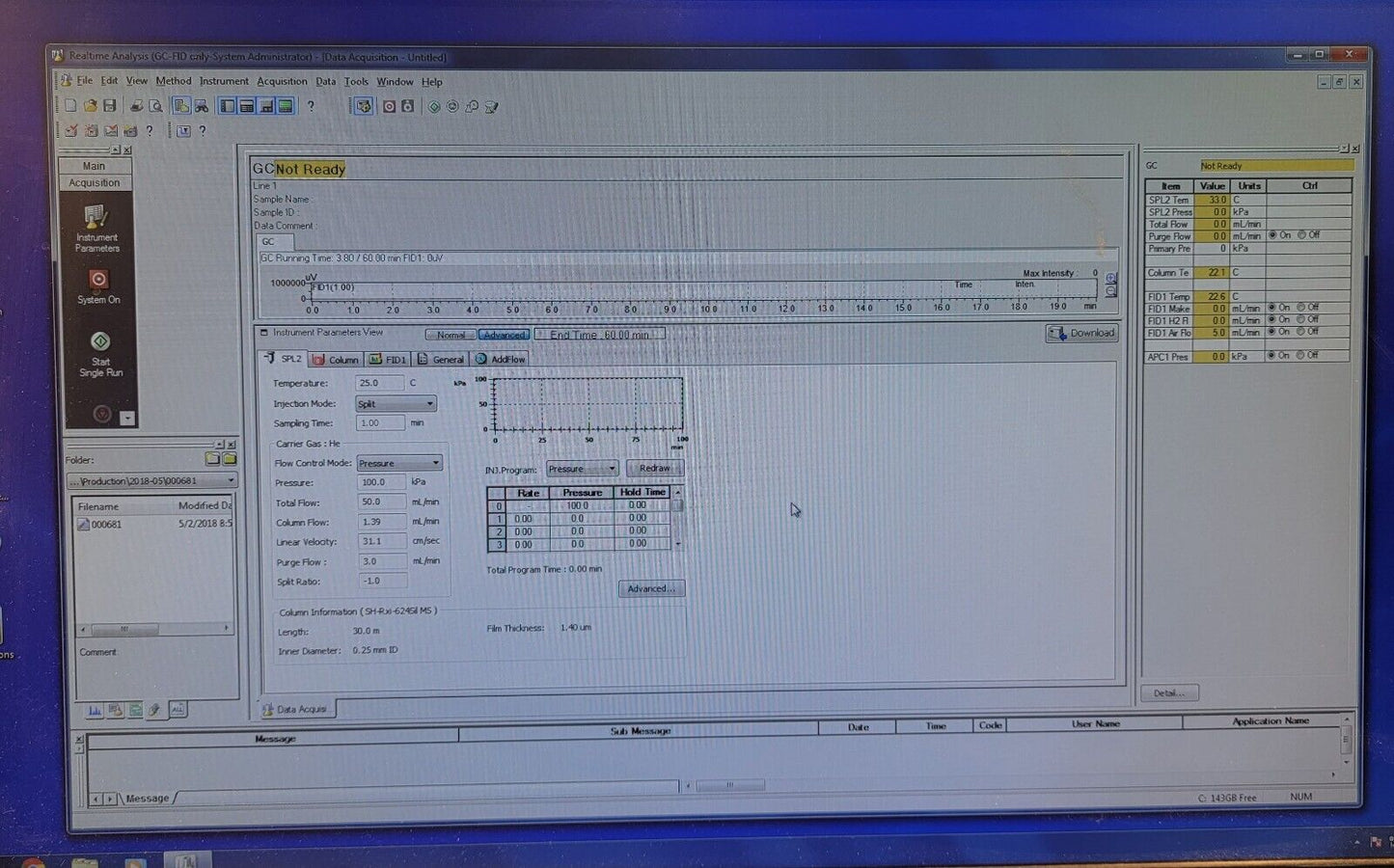1394x868 pixels.
Task: Click the Save file toolbar icon
Action: (x=110, y=106)
